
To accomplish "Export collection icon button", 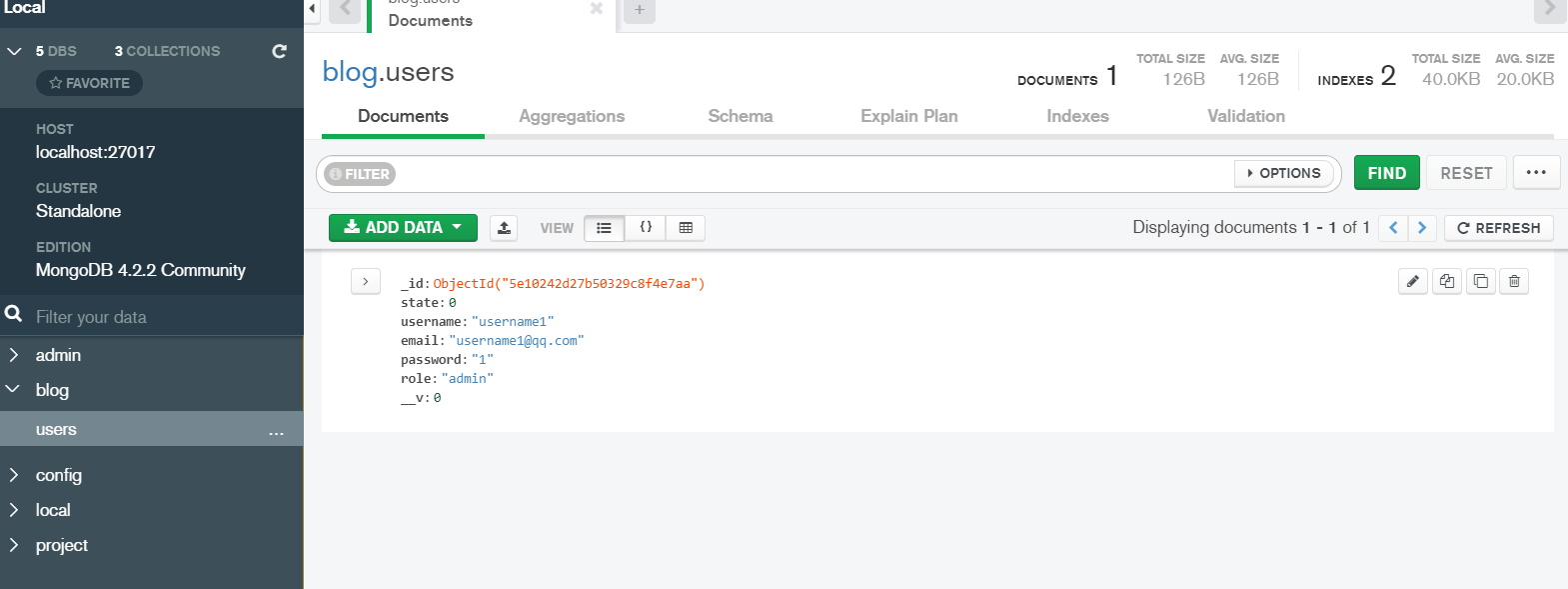I will pyautogui.click(x=504, y=228).
